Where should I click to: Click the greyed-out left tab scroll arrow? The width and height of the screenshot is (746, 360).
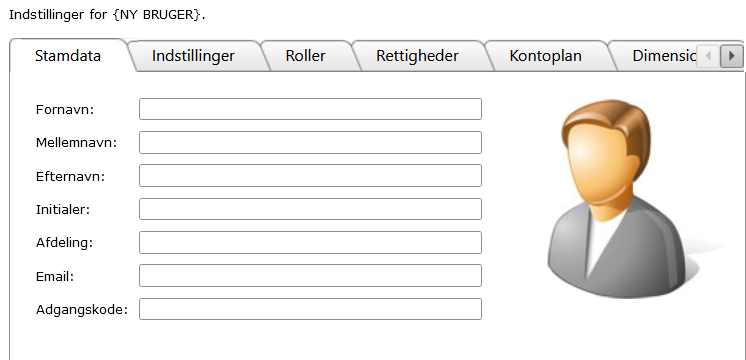(x=708, y=57)
